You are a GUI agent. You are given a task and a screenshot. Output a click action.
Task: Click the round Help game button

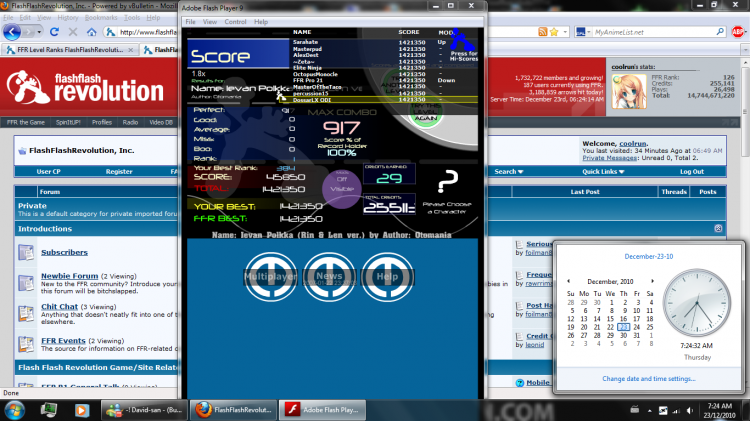coord(387,277)
